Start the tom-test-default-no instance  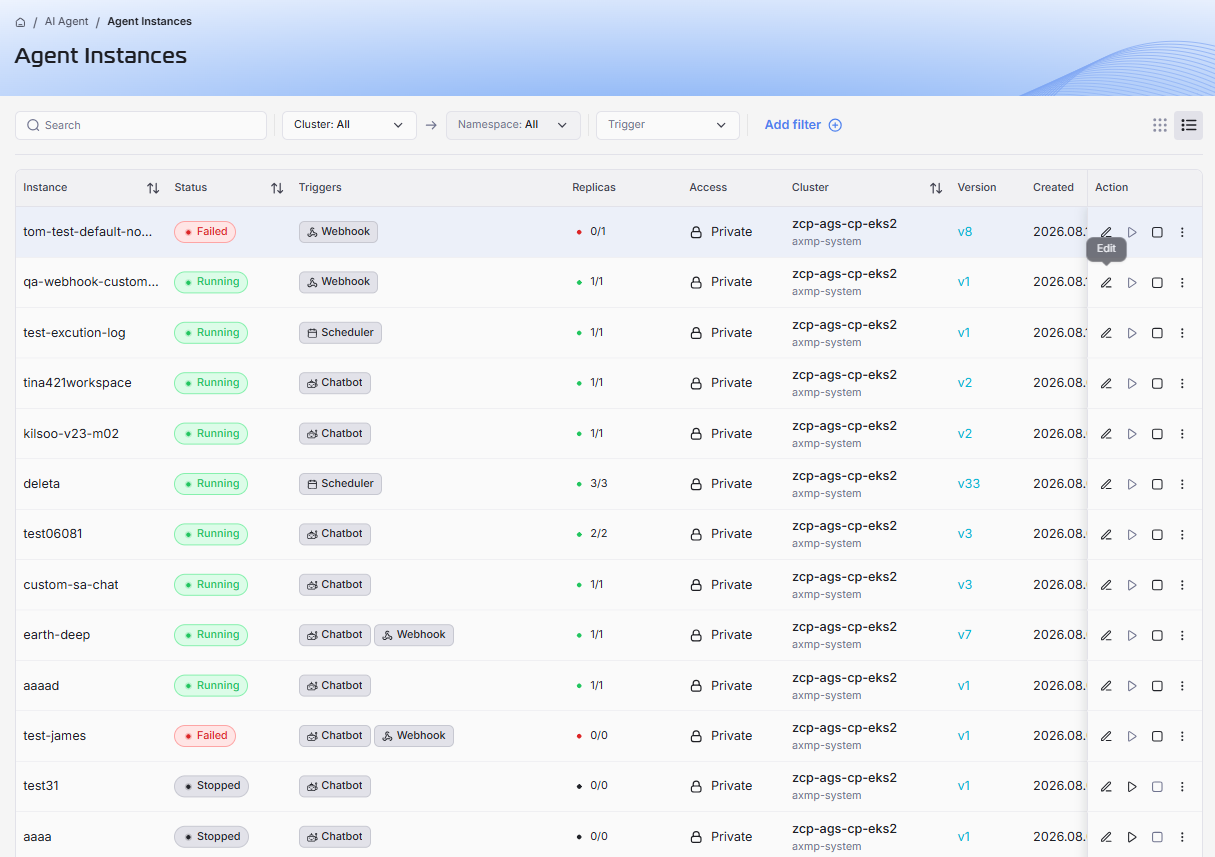[x=1132, y=232]
